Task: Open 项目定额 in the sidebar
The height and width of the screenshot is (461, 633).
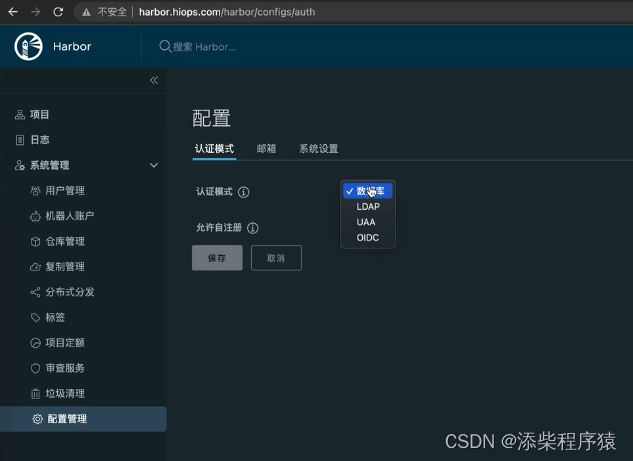Action: 65,343
